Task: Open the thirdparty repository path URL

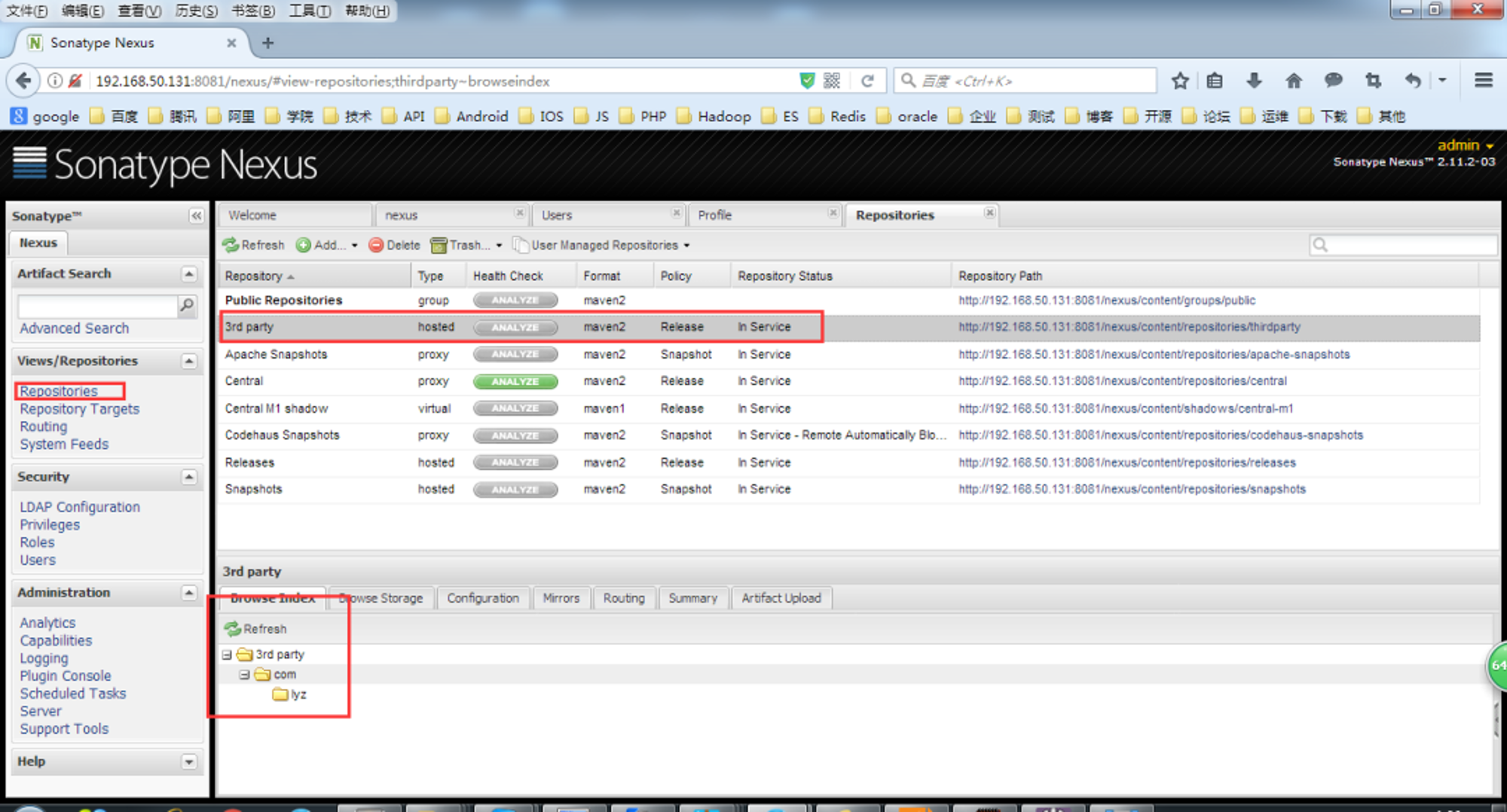Action: (1129, 327)
